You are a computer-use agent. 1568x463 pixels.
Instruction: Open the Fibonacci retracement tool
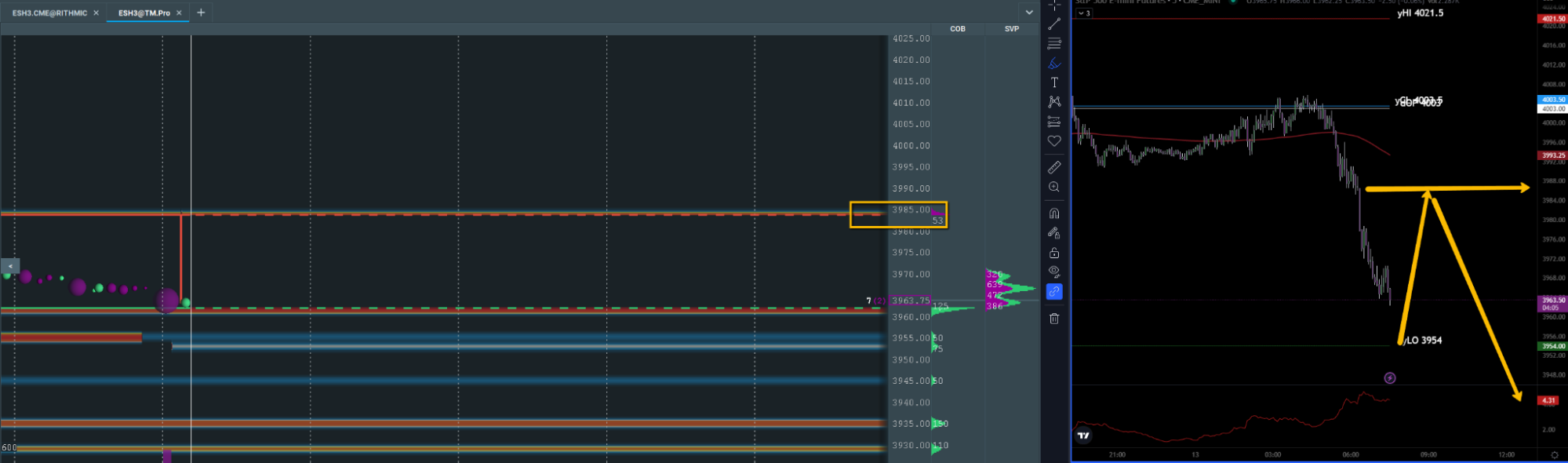coord(1054,43)
